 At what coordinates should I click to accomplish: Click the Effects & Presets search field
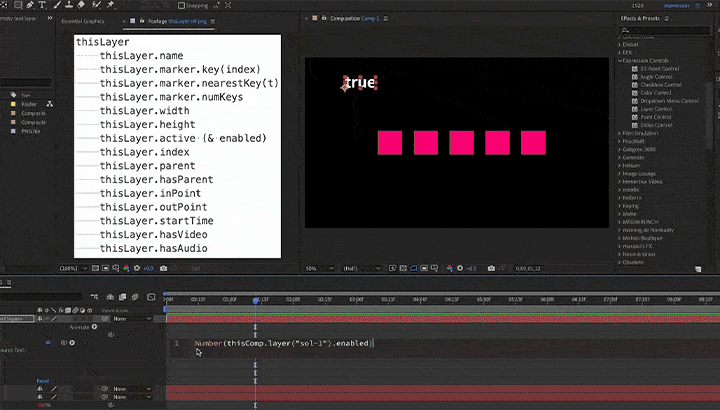664,30
